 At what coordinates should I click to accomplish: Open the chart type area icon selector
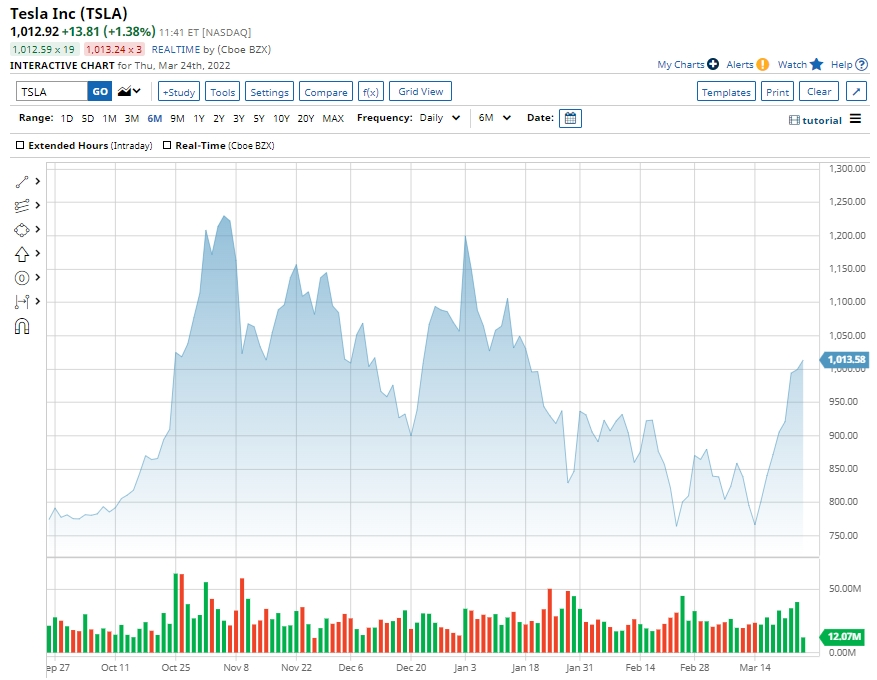[x=129, y=91]
